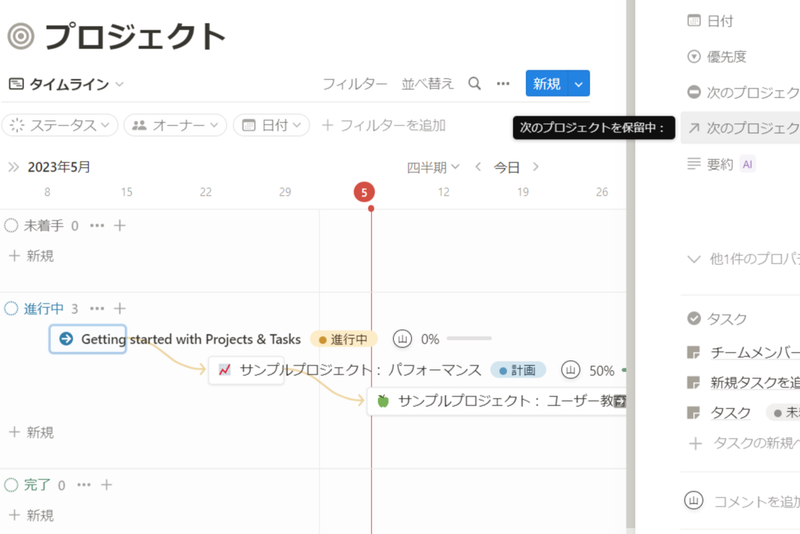Click the green apple icon of ユーザー教育 project
This screenshot has height=534, width=800.
click(383, 401)
